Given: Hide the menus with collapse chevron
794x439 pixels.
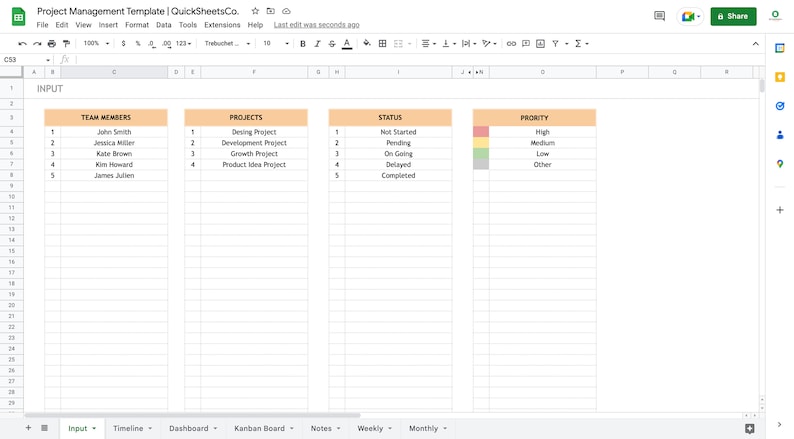Looking at the screenshot, I should (756, 44).
